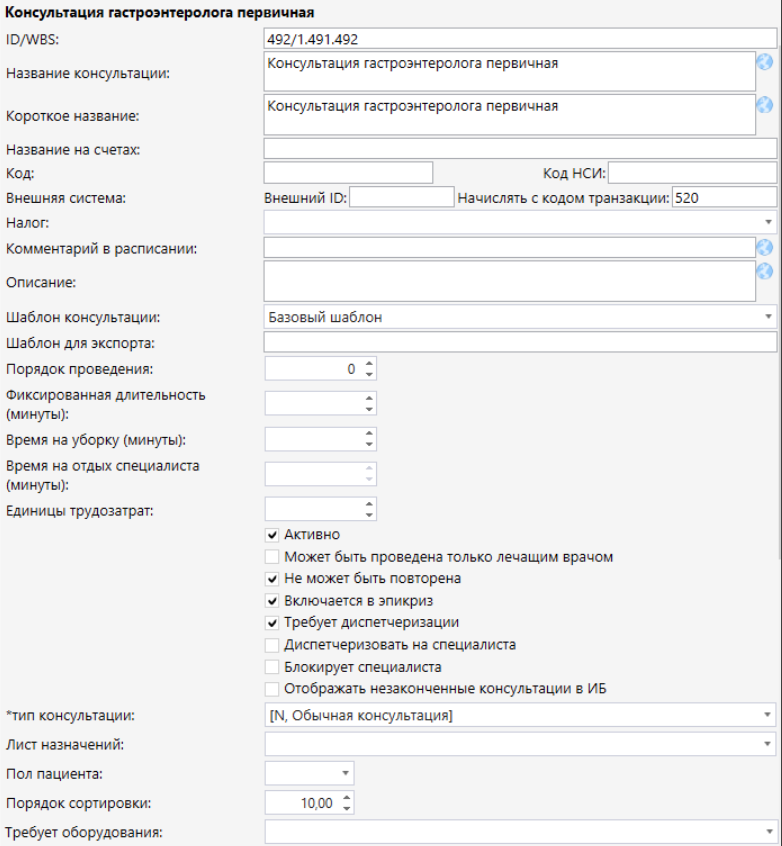Click globe icon next to Название консультации

765,61
